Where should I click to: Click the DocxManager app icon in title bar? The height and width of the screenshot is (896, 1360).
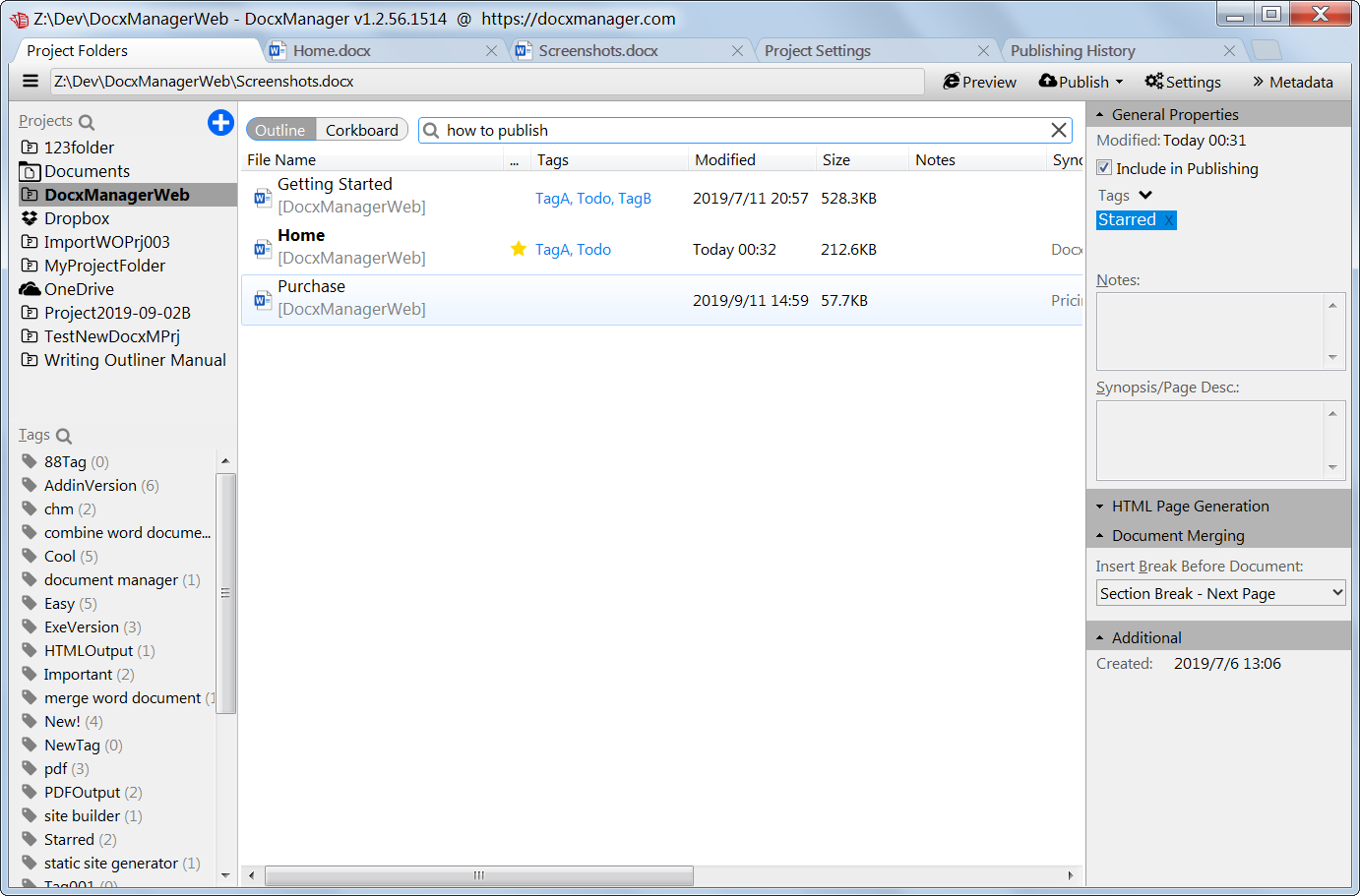[x=19, y=19]
